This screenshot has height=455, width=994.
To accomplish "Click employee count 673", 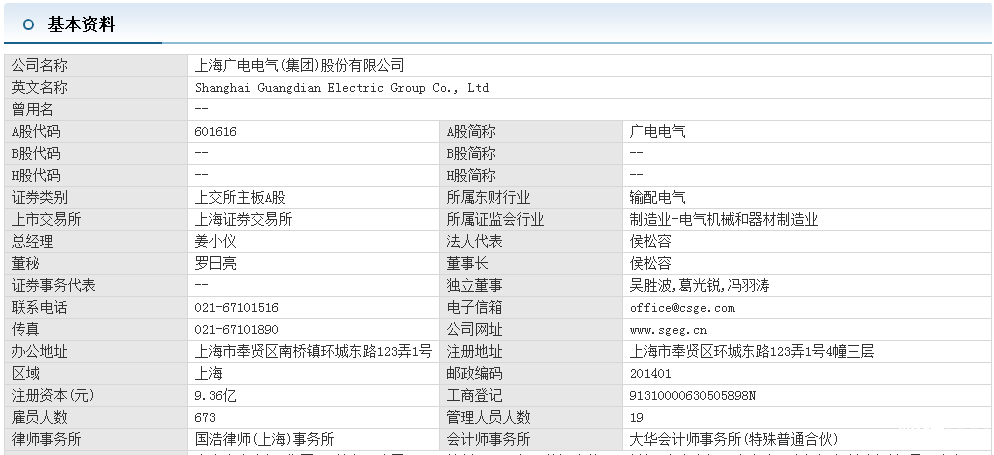I will [x=205, y=418].
